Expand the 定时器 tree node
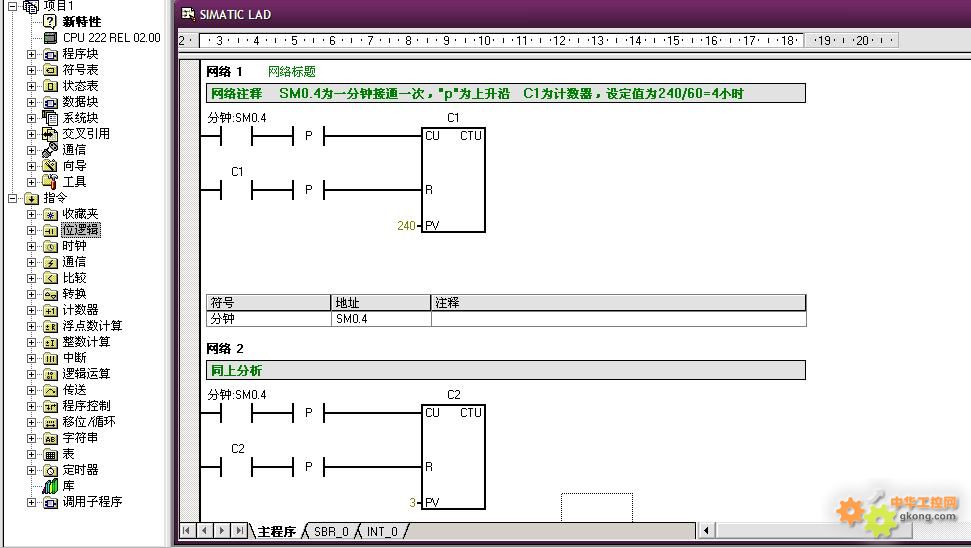This screenshot has width=971, height=548. (x=32, y=471)
